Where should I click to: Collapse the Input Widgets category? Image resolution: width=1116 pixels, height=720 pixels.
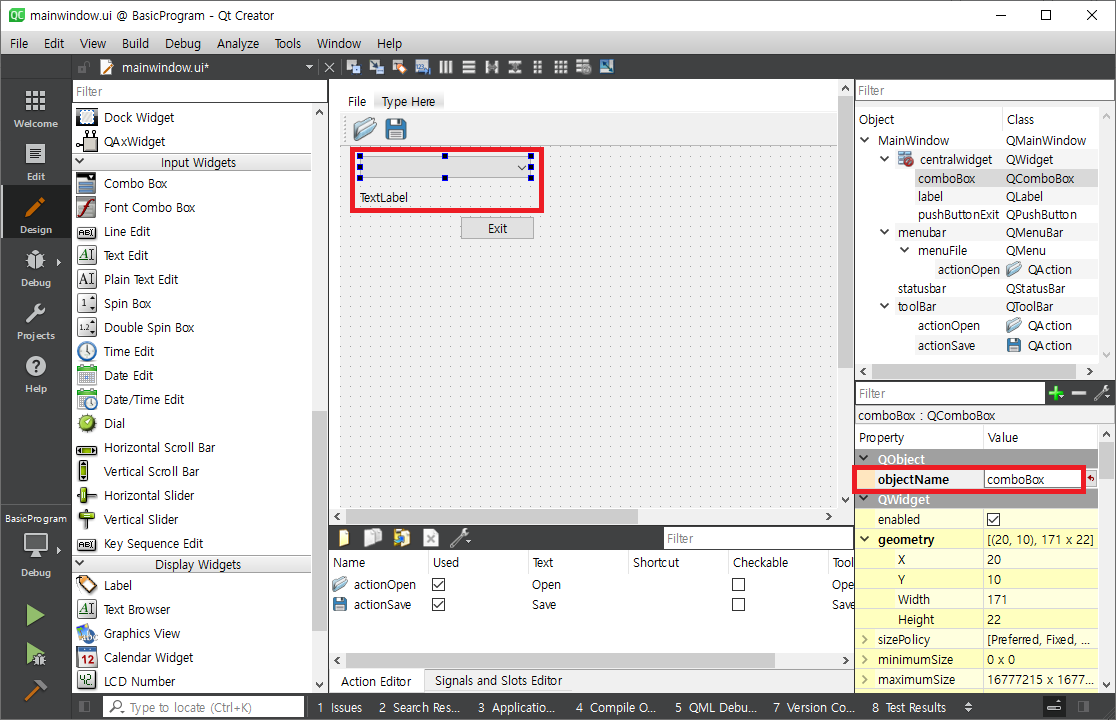tap(80, 162)
